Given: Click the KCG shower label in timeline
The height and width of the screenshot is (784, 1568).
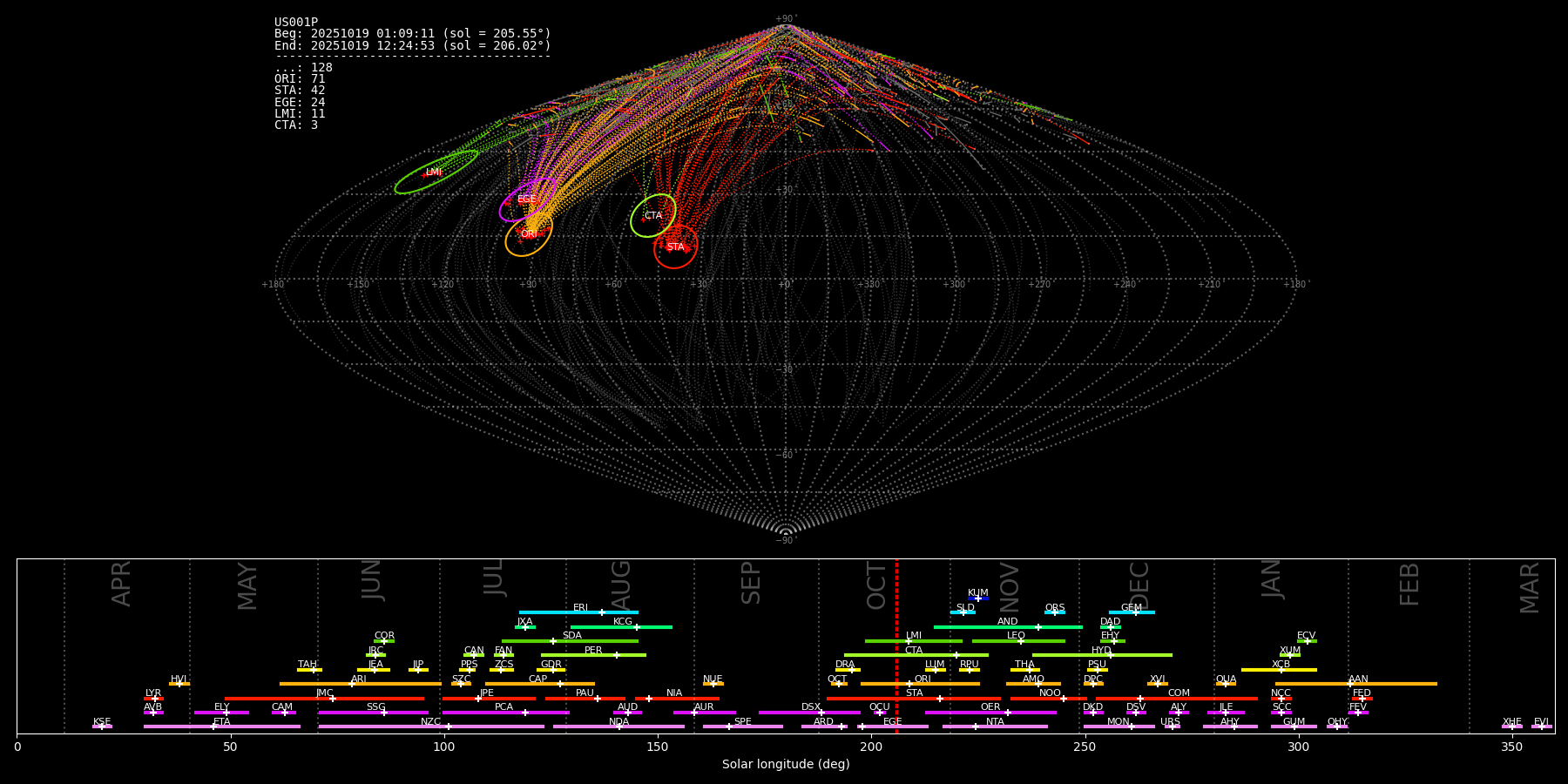Looking at the screenshot, I should pyautogui.click(x=623, y=621).
